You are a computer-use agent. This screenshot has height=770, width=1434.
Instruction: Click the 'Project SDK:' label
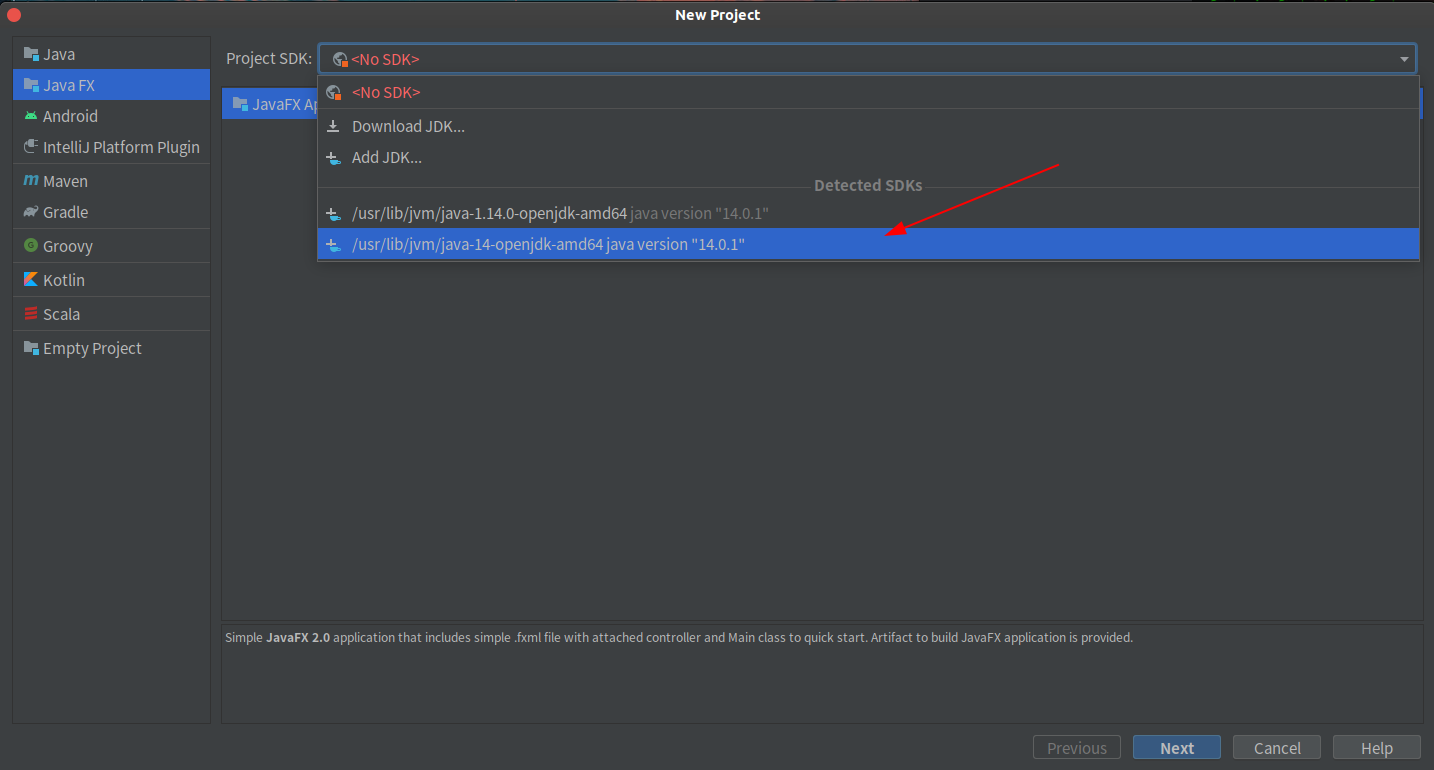tap(269, 59)
